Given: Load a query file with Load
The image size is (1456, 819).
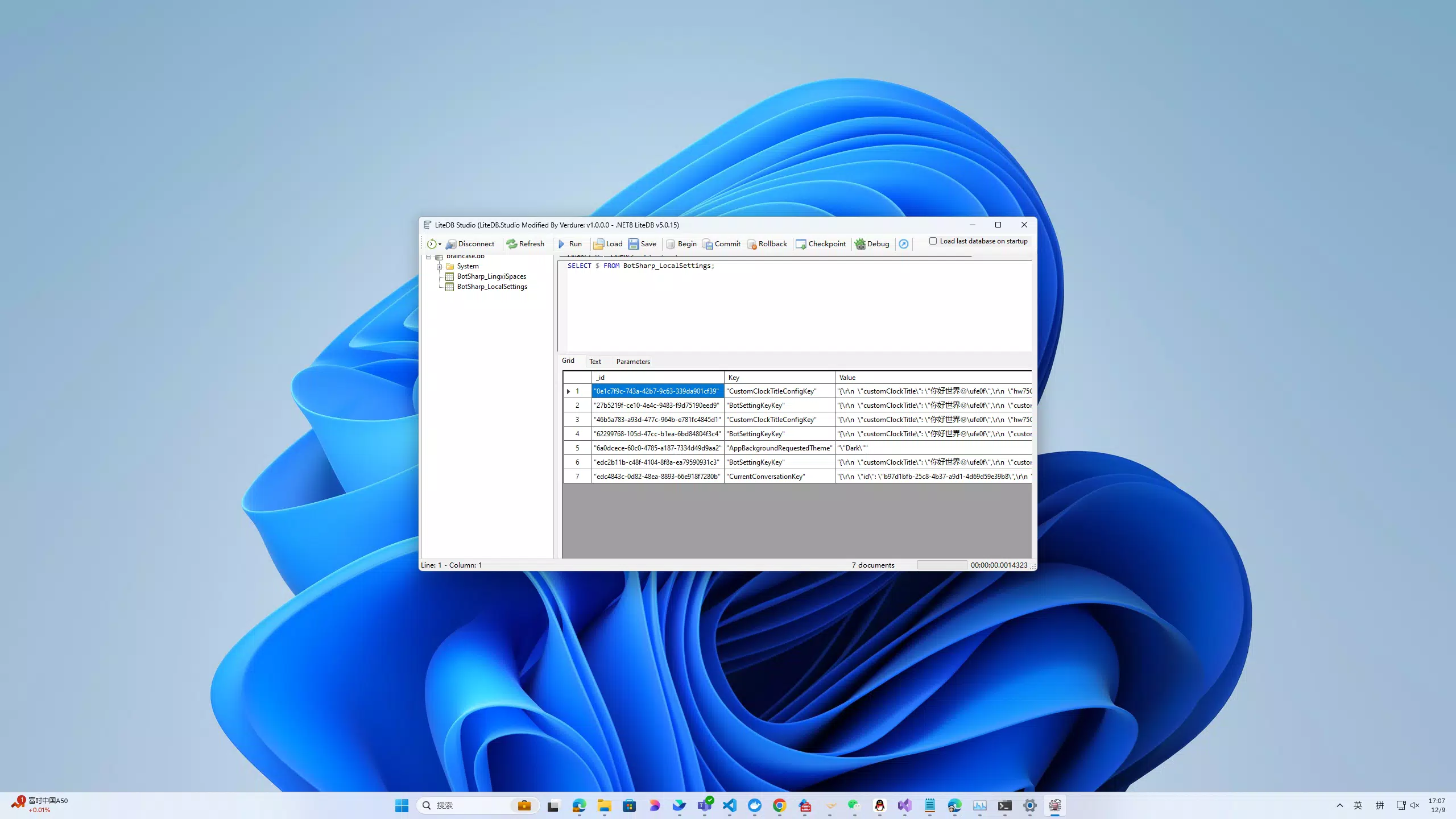Looking at the screenshot, I should 608,244.
